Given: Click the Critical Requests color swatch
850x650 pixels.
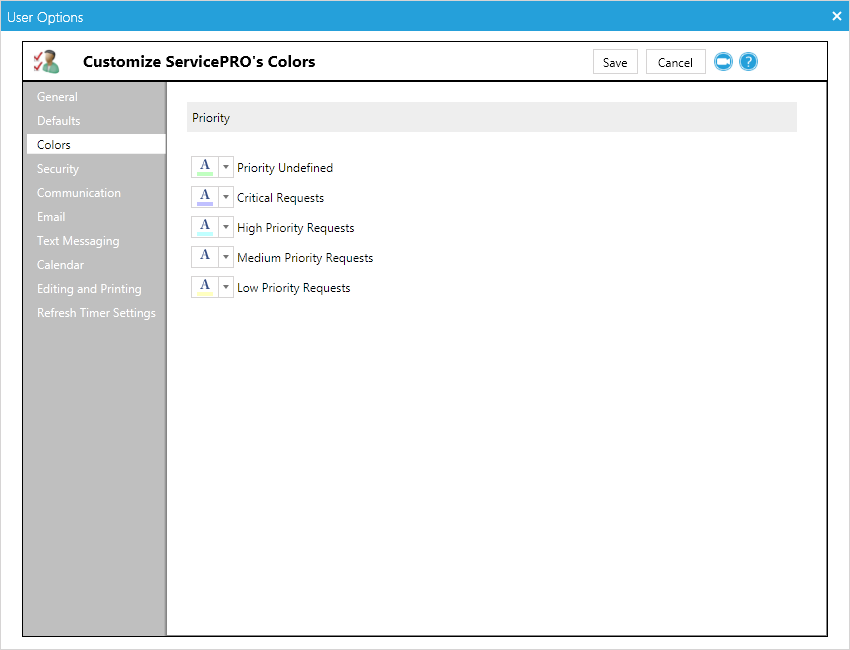Looking at the screenshot, I should [x=205, y=197].
